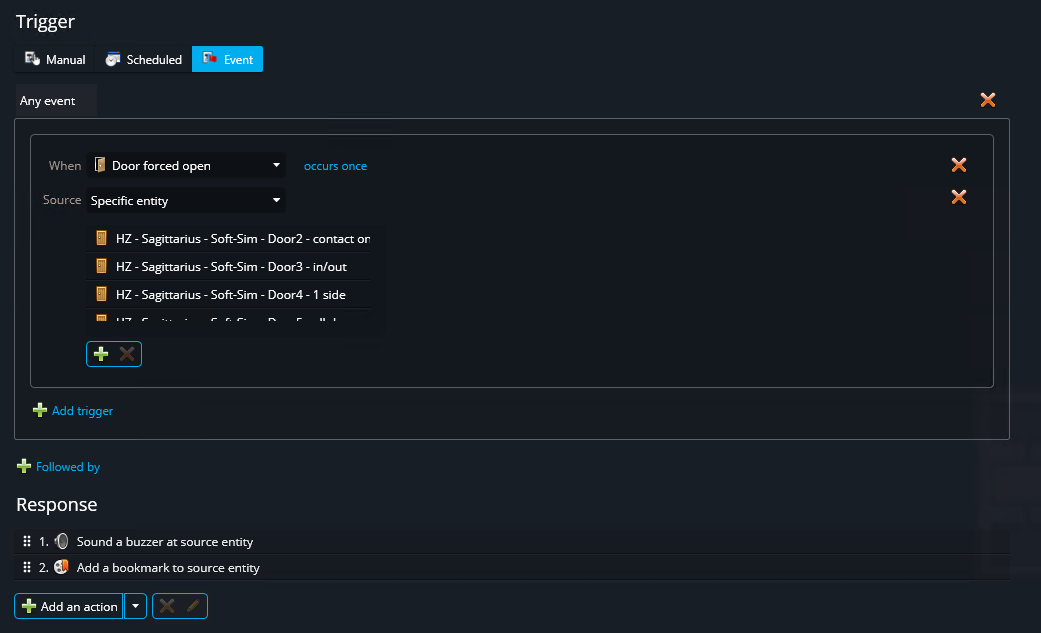Delete the Any event trigger group

(988, 100)
